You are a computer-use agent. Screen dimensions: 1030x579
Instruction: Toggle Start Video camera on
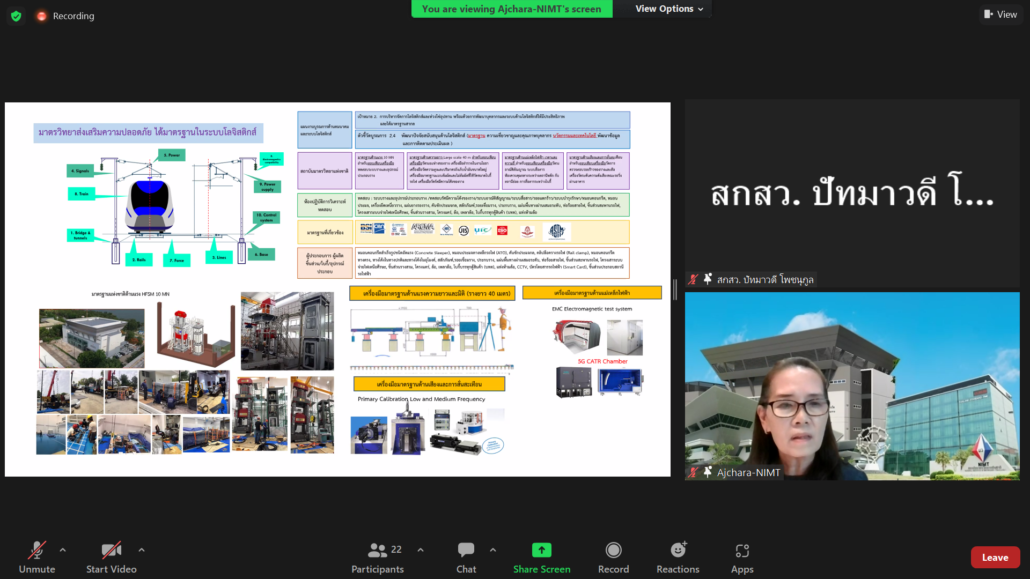(x=111, y=557)
